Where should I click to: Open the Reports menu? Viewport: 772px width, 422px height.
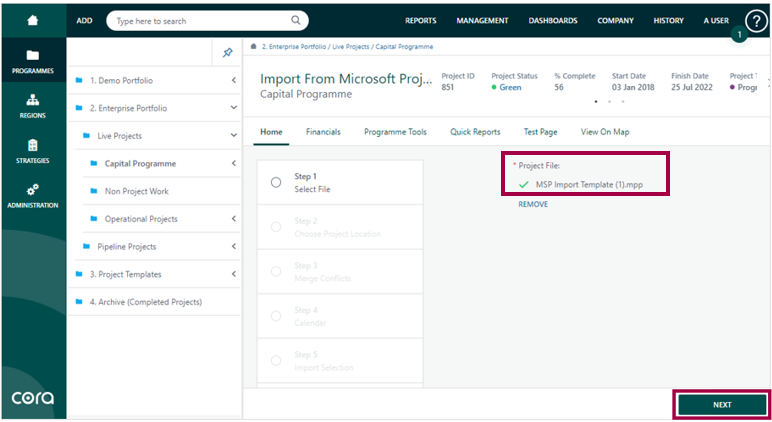(x=420, y=21)
